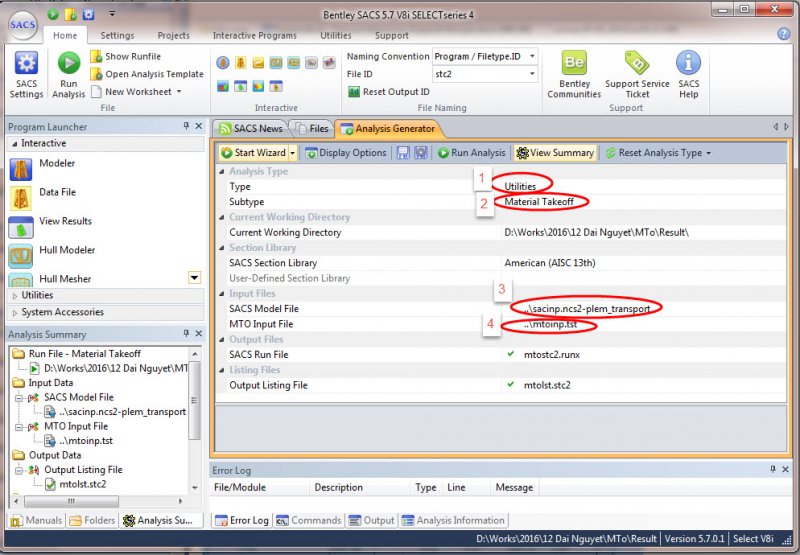Click the last top-row icon in the Interactive group
The width and height of the screenshot is (800, 555).
(x=329, y=63)
